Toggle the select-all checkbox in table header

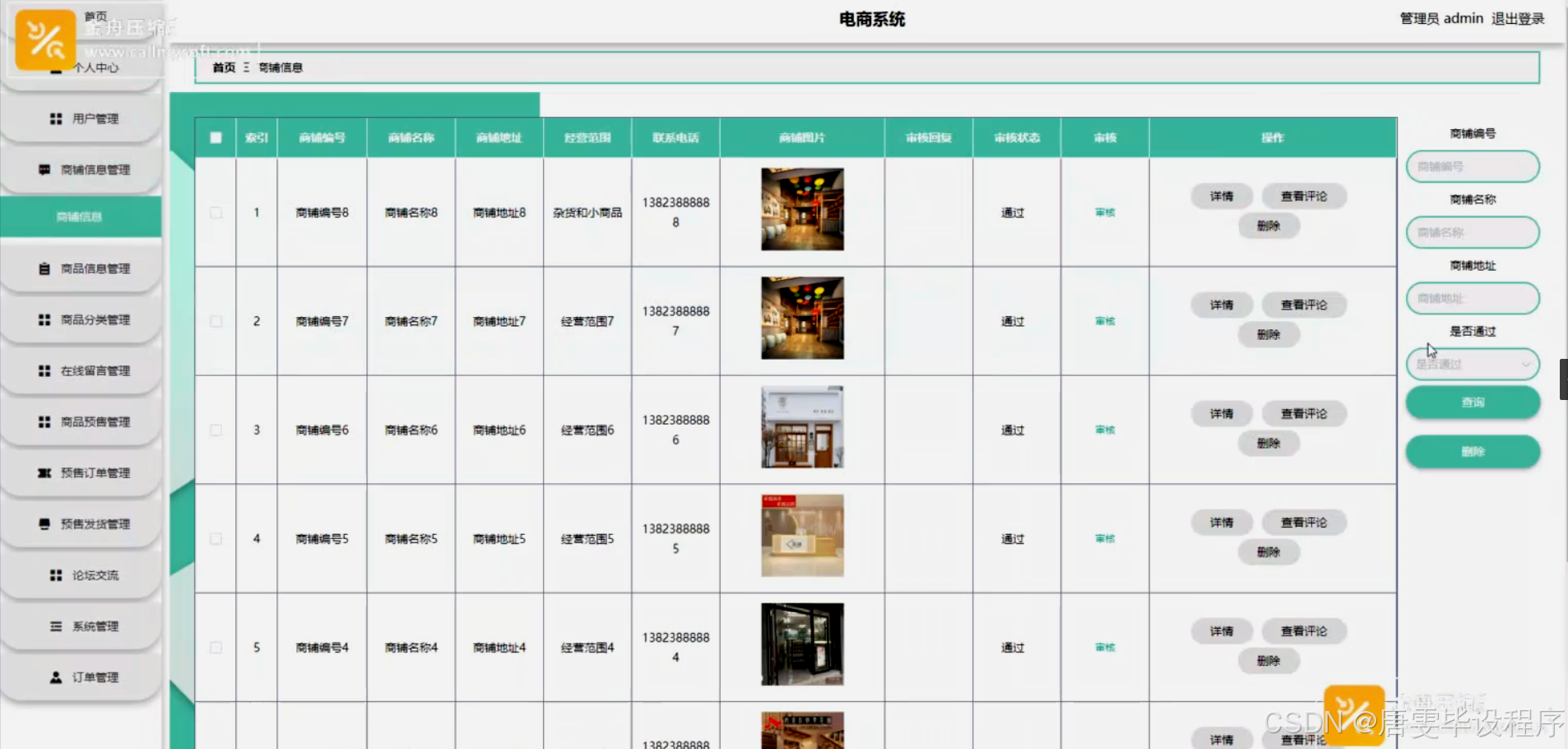[216, 137]
